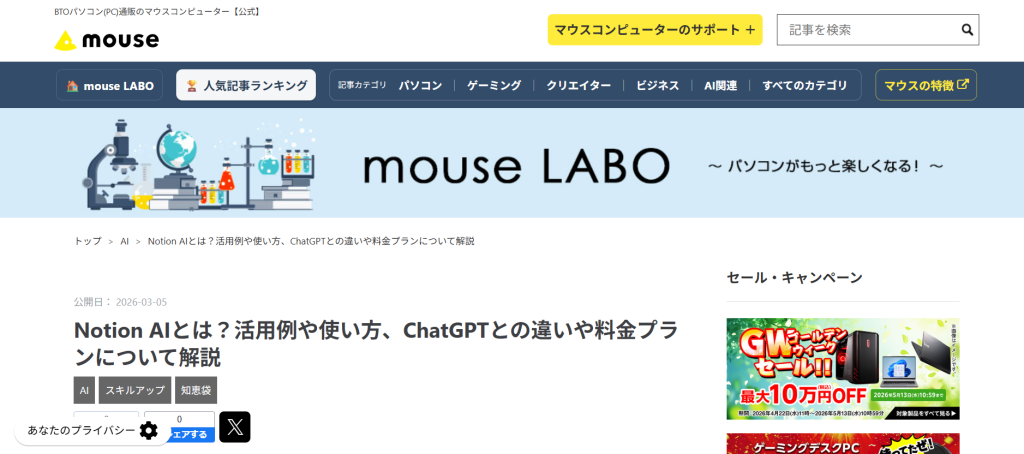Open ビジネス category
Image resolution: width=1024 pixels, height=454 pixels.
(658, 86)
